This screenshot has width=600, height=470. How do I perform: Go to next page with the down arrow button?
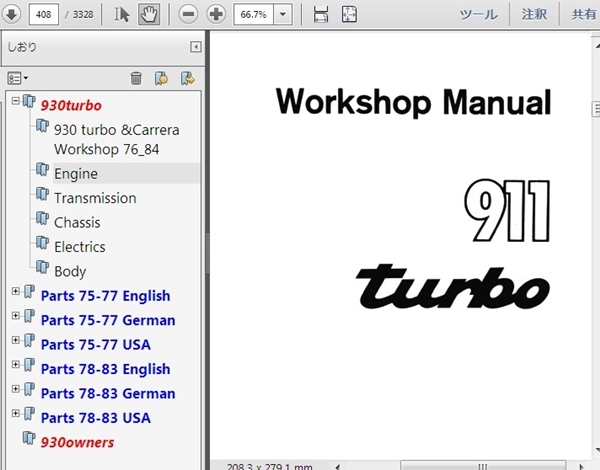coord(11,15)
